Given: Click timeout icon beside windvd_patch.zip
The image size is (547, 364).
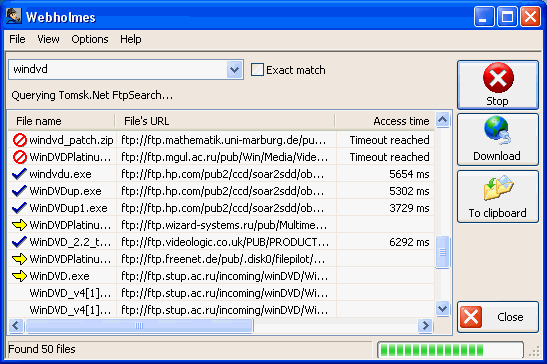Looking at the screenshot, I should click(x=20, y=140).
